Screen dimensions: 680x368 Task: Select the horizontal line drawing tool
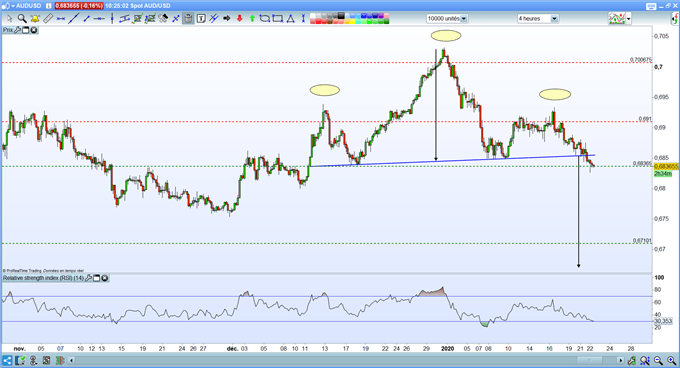coord(61,19)
